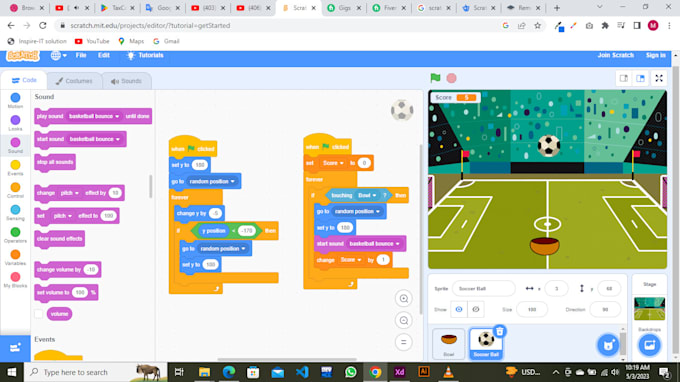
Task: Click the Choose a Sprite button
Action: [x=608, y=345]
